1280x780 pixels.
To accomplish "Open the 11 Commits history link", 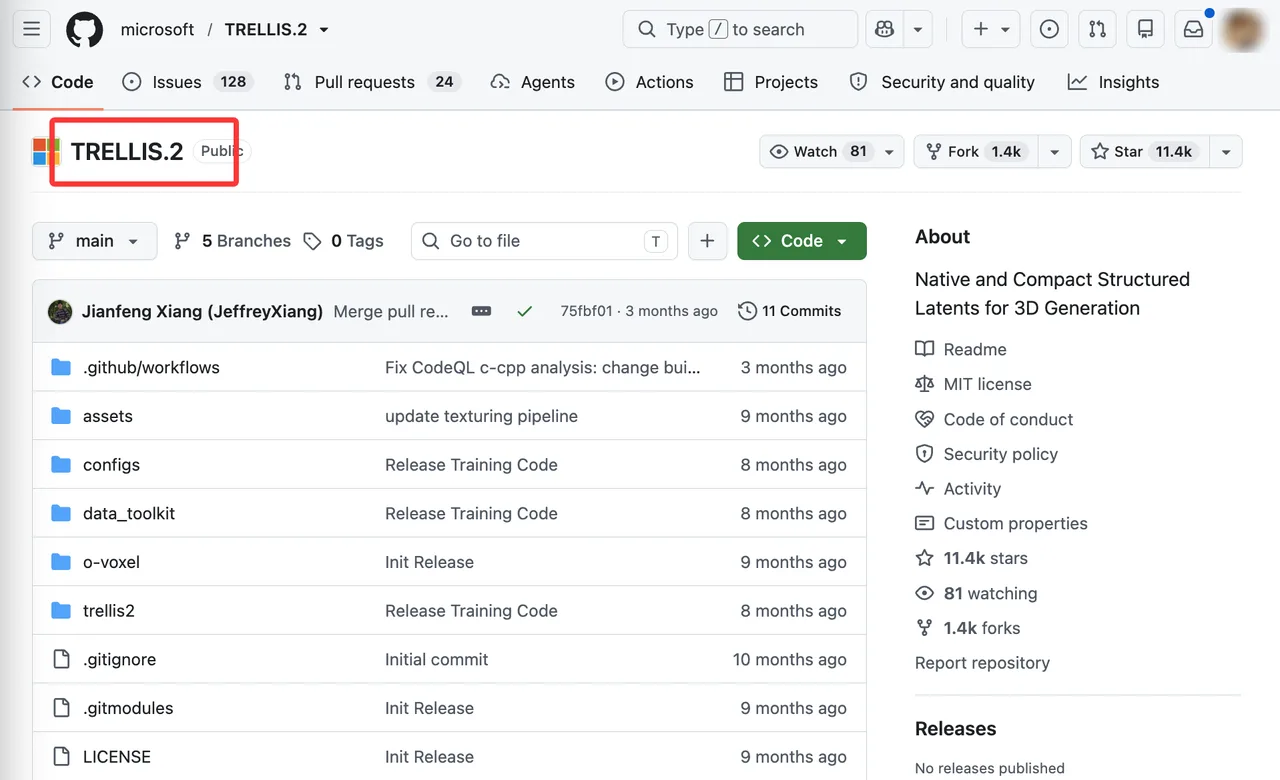I will coord(790,311).
